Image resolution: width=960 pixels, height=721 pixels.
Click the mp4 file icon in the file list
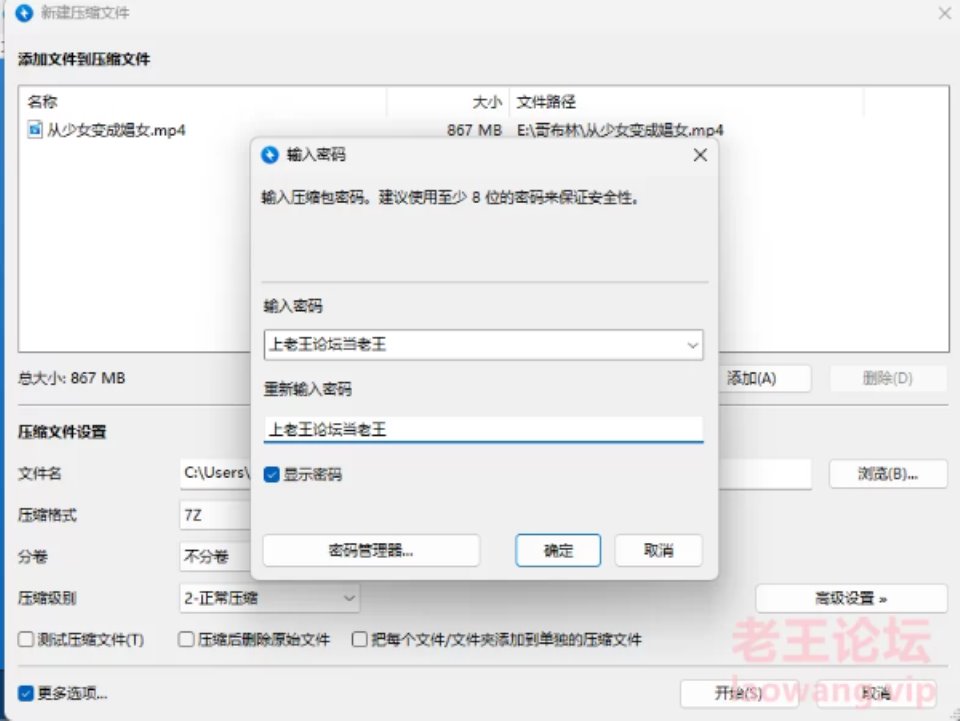coord(35,129)
